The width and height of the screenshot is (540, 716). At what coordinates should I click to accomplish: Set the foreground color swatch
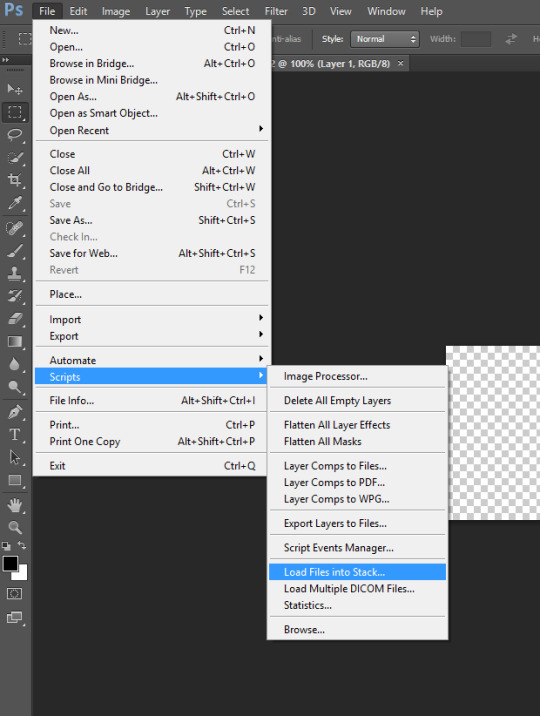pos(10,563)
